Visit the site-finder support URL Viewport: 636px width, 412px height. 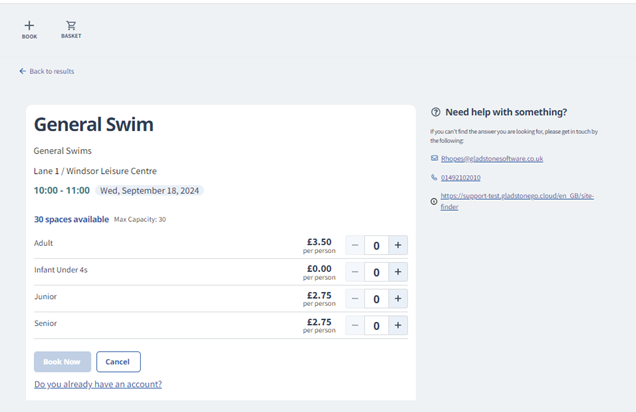tap(517, 201)
